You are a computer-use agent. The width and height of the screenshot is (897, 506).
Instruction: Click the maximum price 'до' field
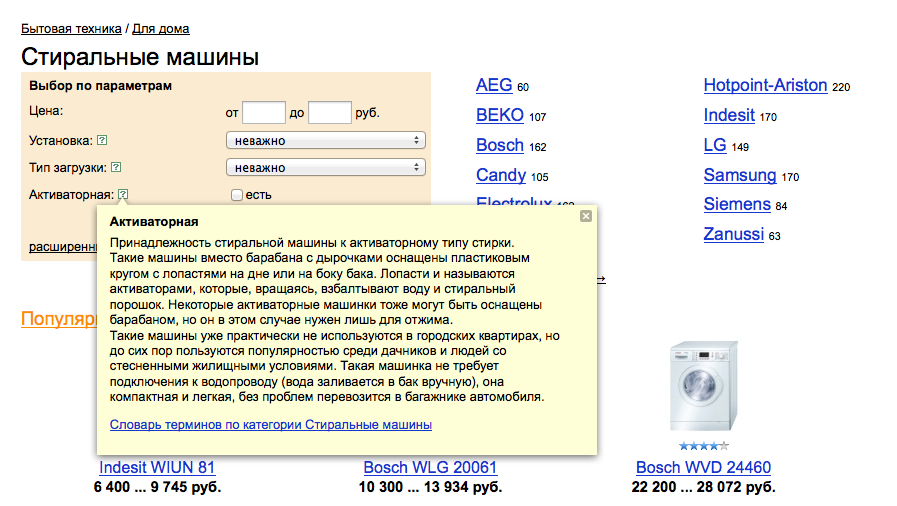tap(329, 113)
